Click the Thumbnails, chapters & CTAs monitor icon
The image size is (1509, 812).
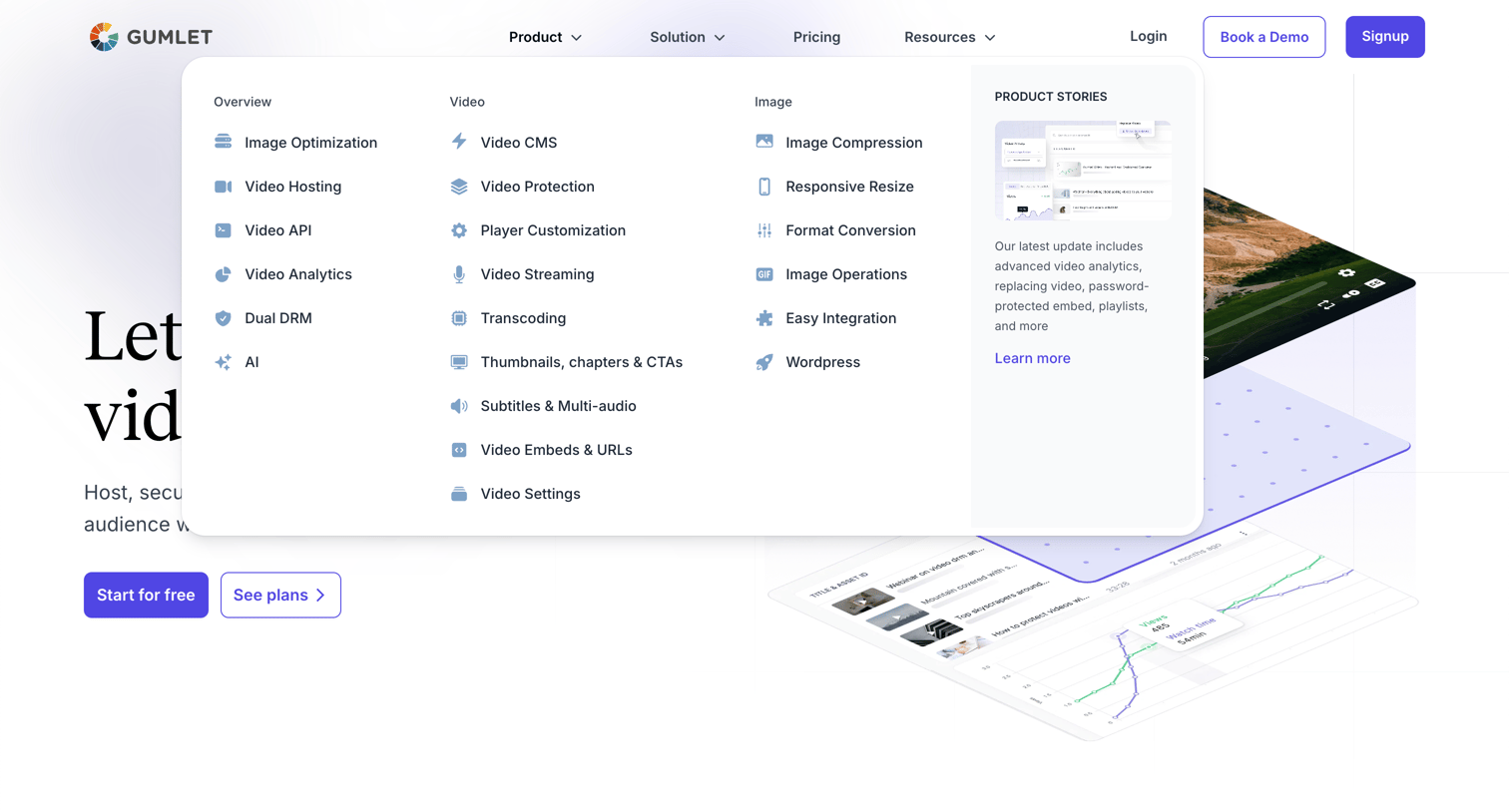pos(459,362)
